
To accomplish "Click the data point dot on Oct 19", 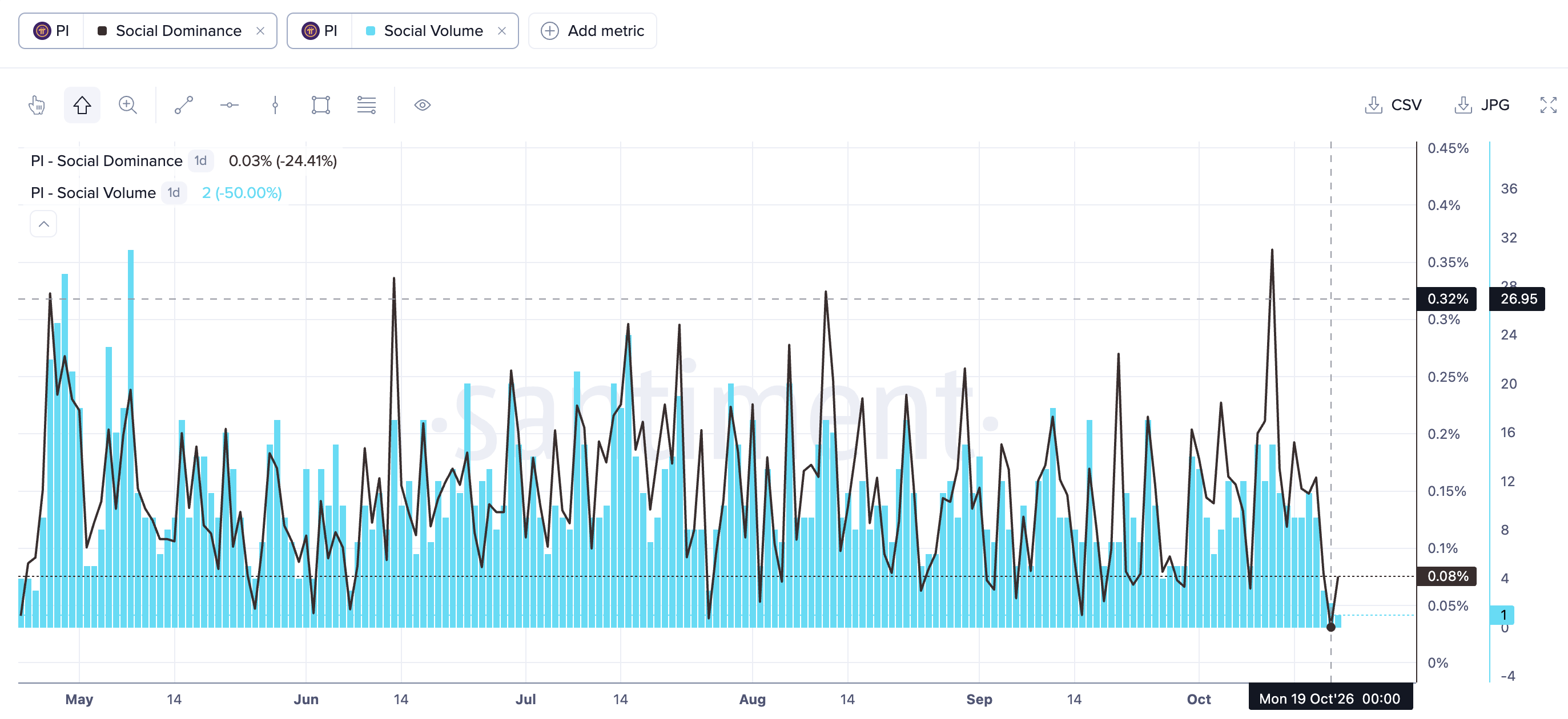I will point(1330,627).
